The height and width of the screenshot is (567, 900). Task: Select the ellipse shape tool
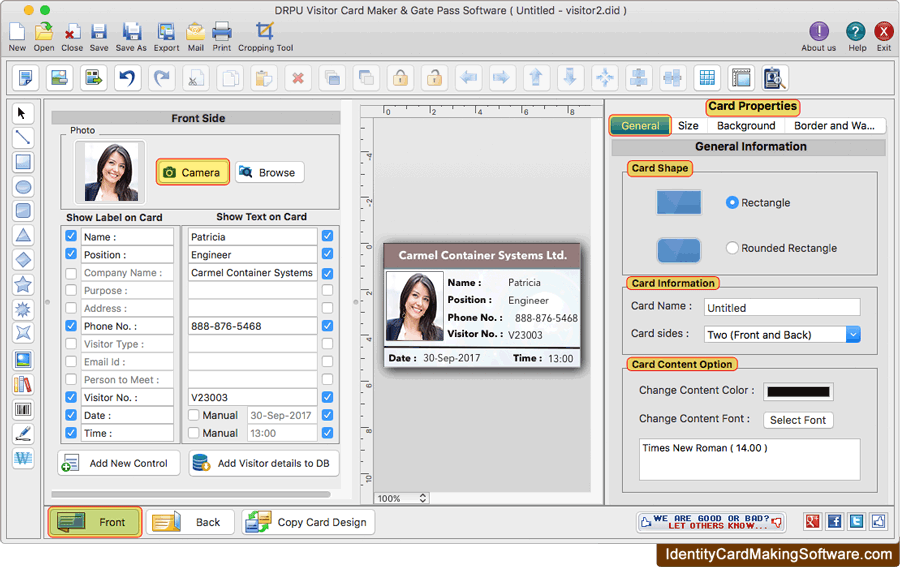pyautogui.click(x=22, y=187)
